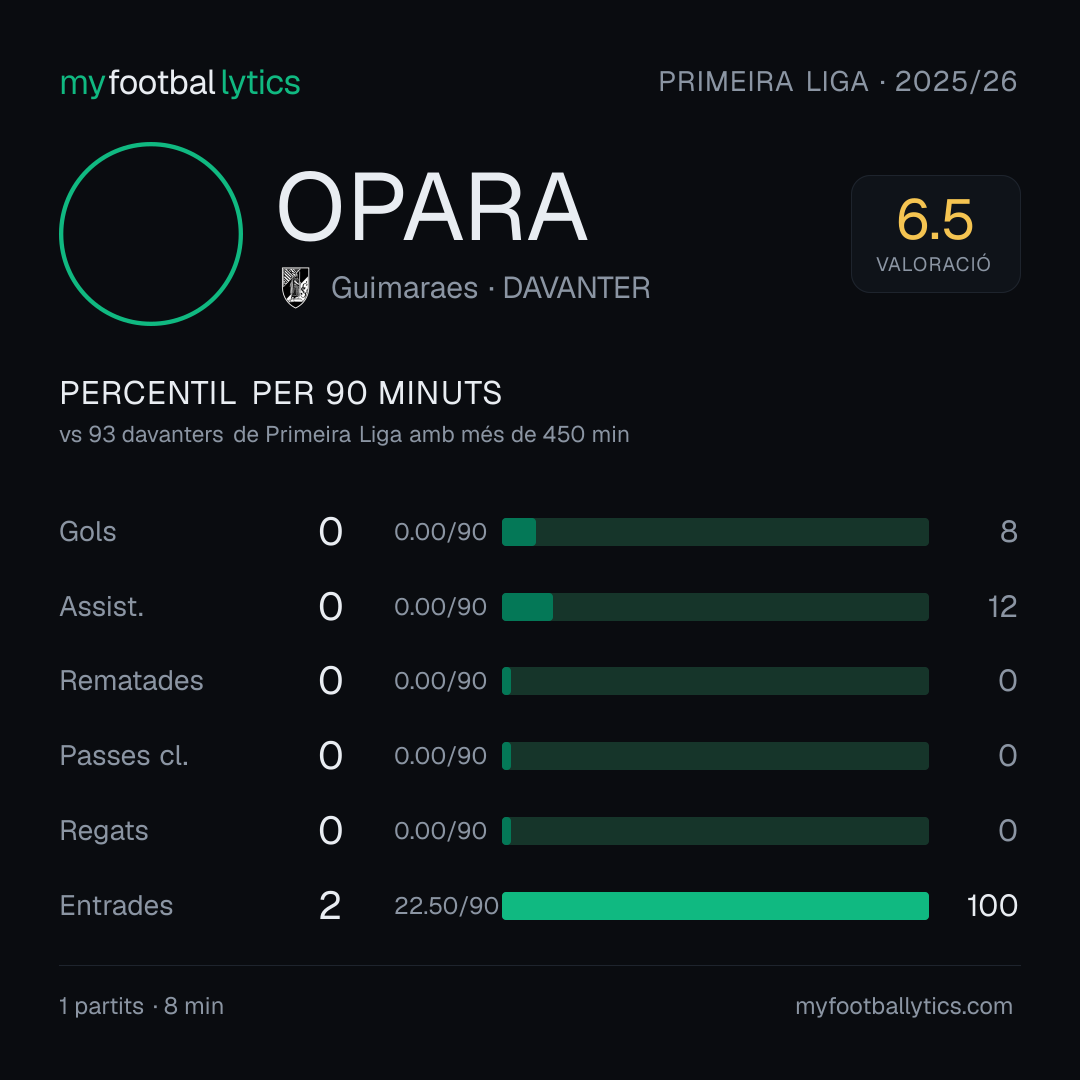Click the Guimaraes club crest icon
The width and height of the screenshot is (1080, 1080).
(x=295, y=287)
